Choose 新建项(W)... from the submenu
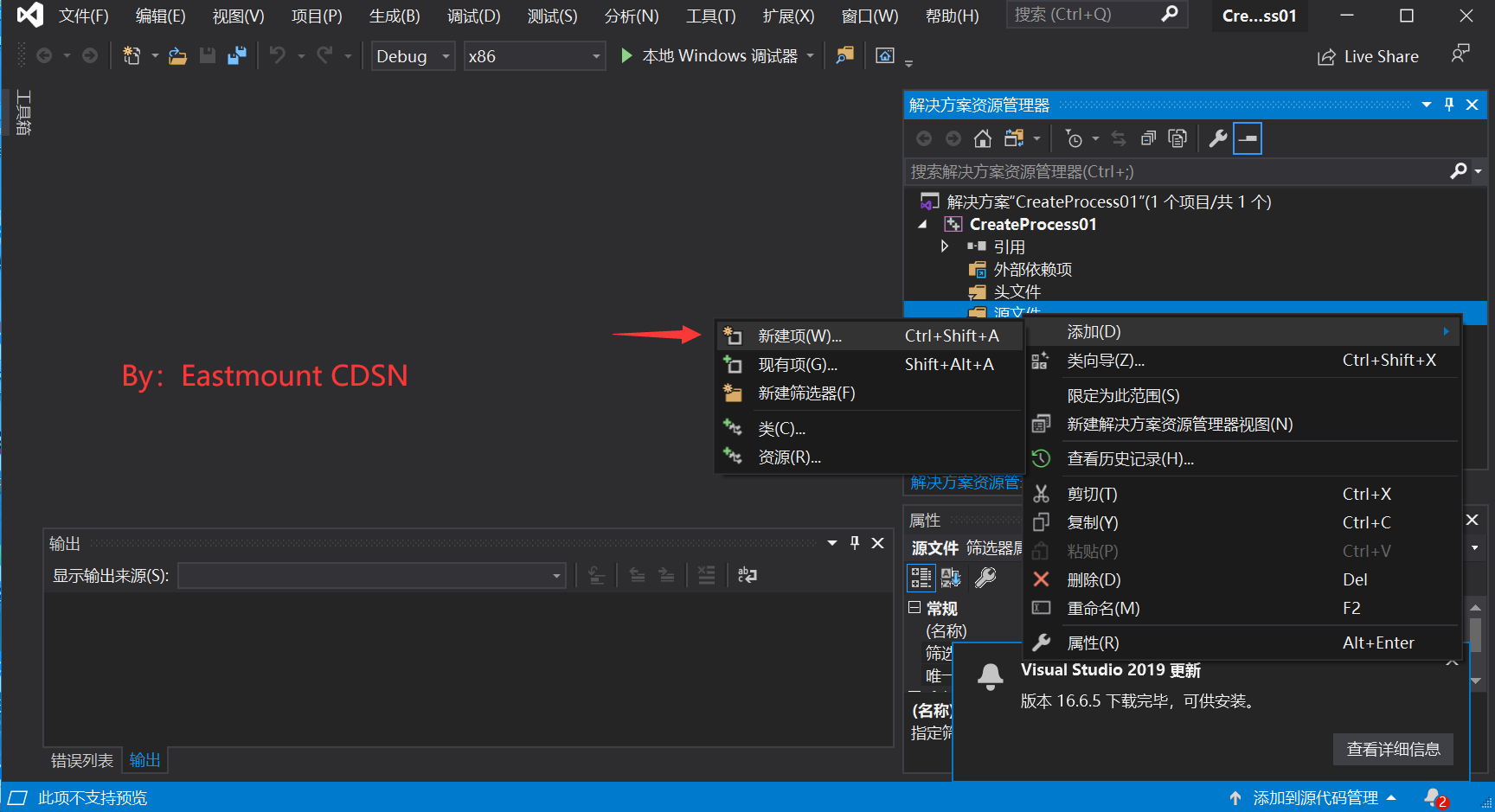This screenshot has height=812, width=1495. 869,336
